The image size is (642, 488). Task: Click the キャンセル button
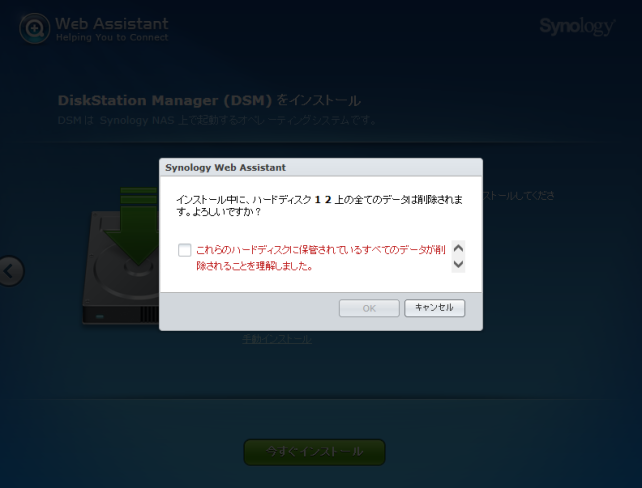434,308
